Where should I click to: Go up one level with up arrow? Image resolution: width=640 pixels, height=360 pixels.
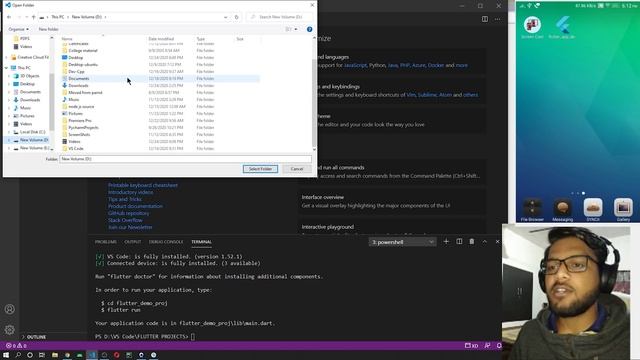click(33, 17)
